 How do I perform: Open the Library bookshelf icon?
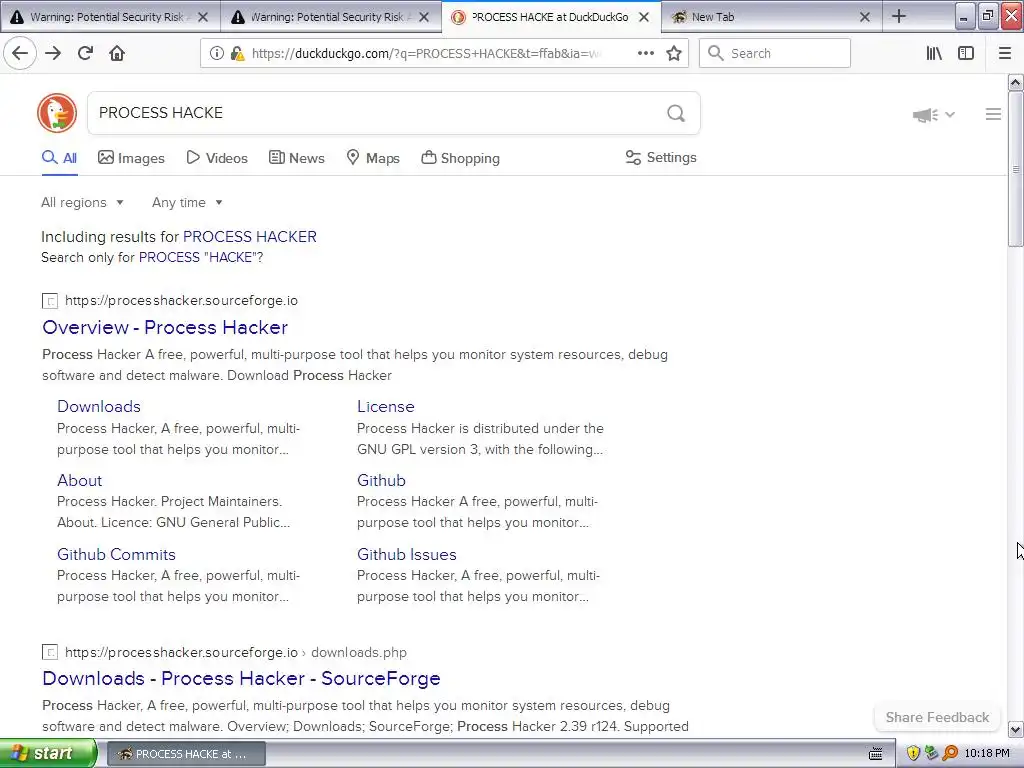pyautogui.click(x=934, y=54)
